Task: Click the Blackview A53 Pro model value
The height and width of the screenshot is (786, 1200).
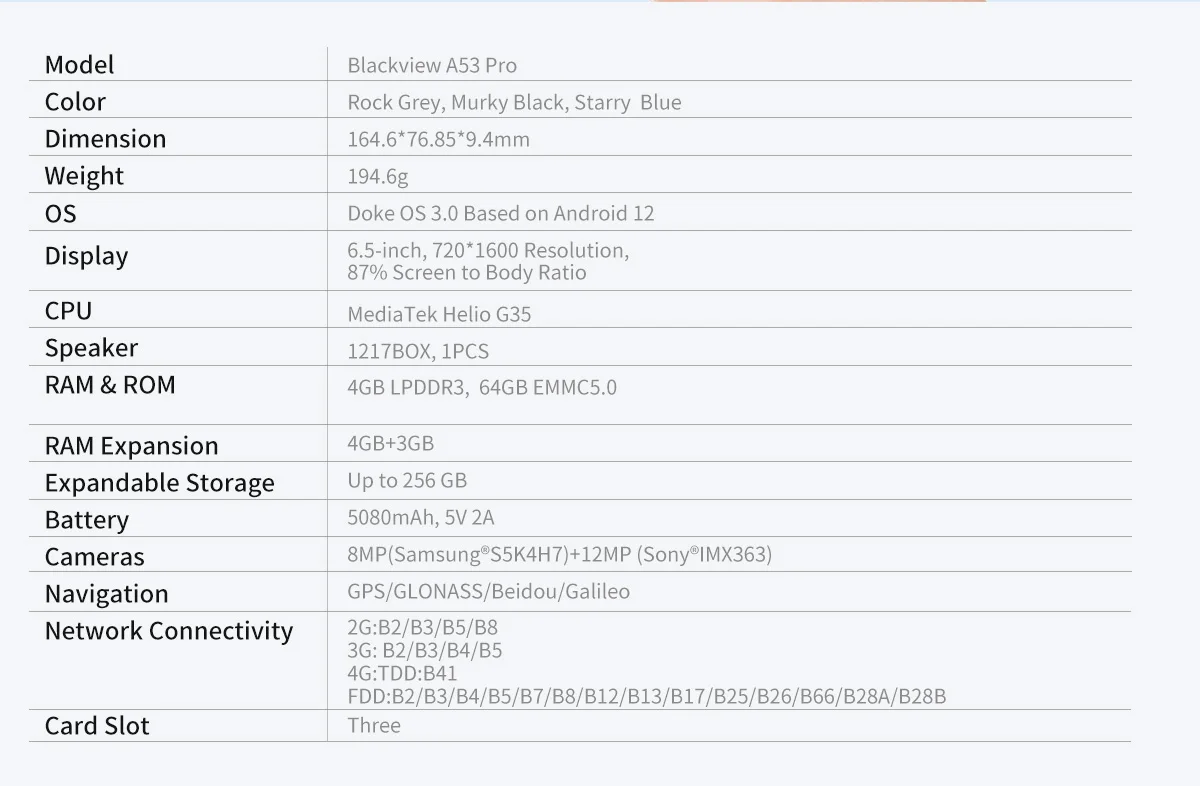Action: tap(432, 66)
